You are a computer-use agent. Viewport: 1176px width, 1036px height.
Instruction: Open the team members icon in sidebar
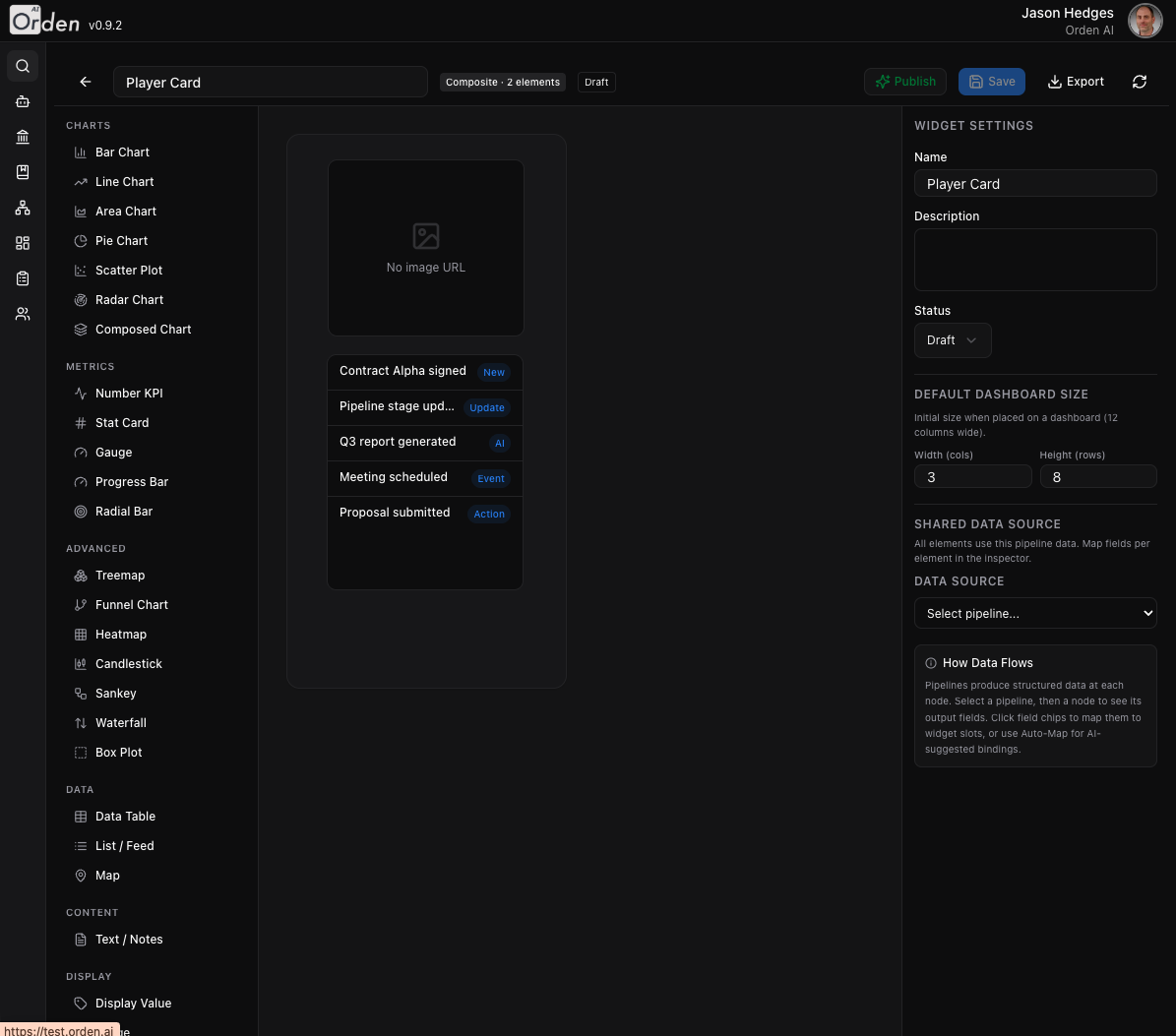click(x=23, y=314)
